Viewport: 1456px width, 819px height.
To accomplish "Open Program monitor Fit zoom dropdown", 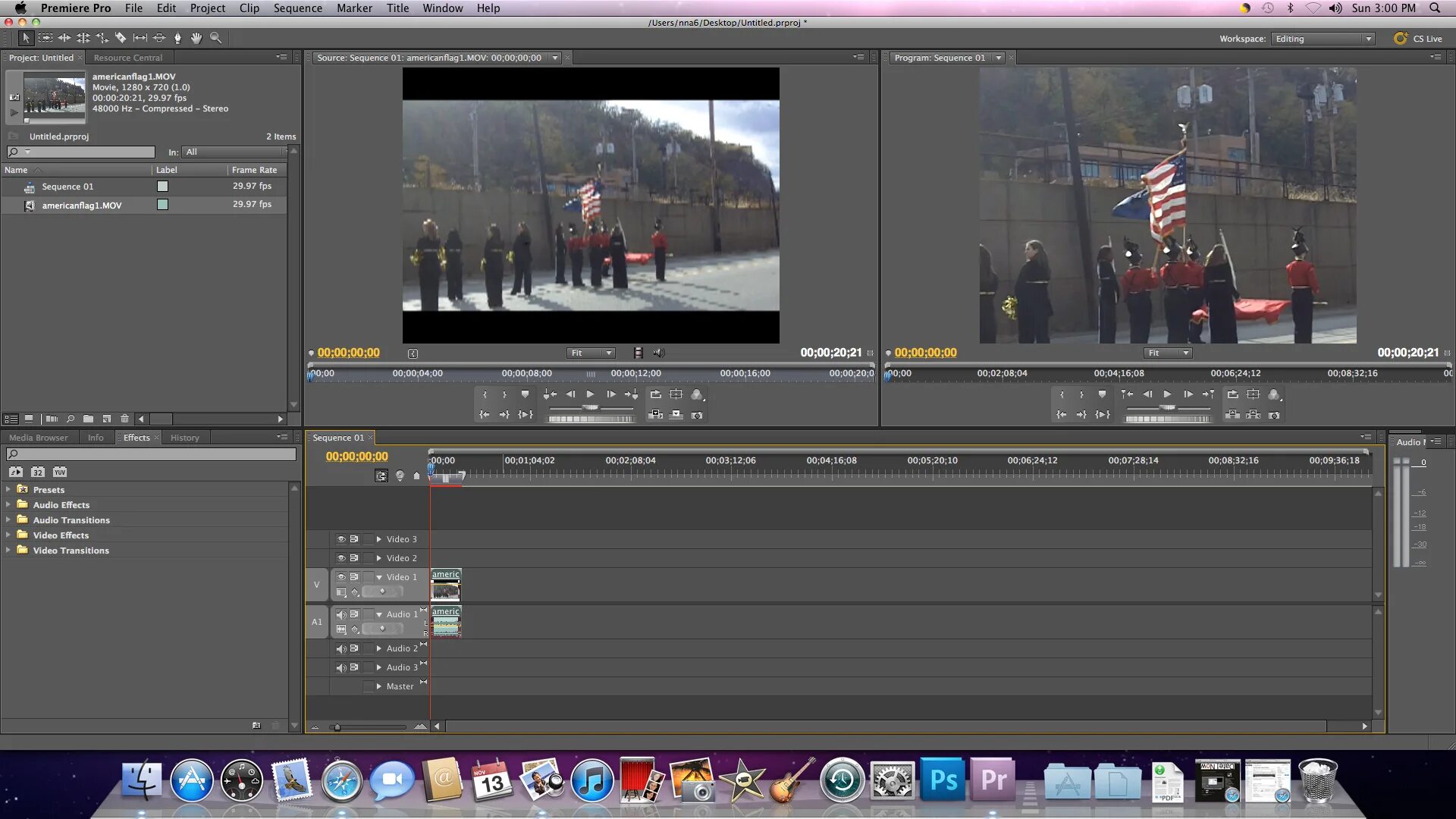I will [x=1168, y=353].
